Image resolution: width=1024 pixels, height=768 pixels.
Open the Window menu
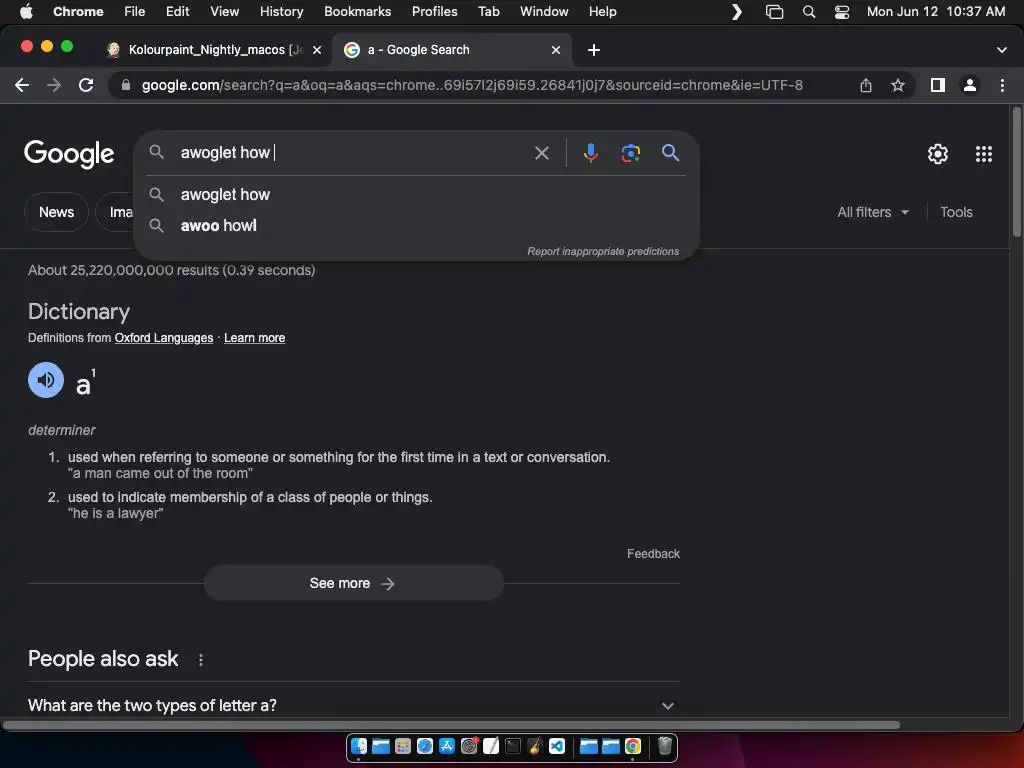pyautogui.click(x=544, y=12)
